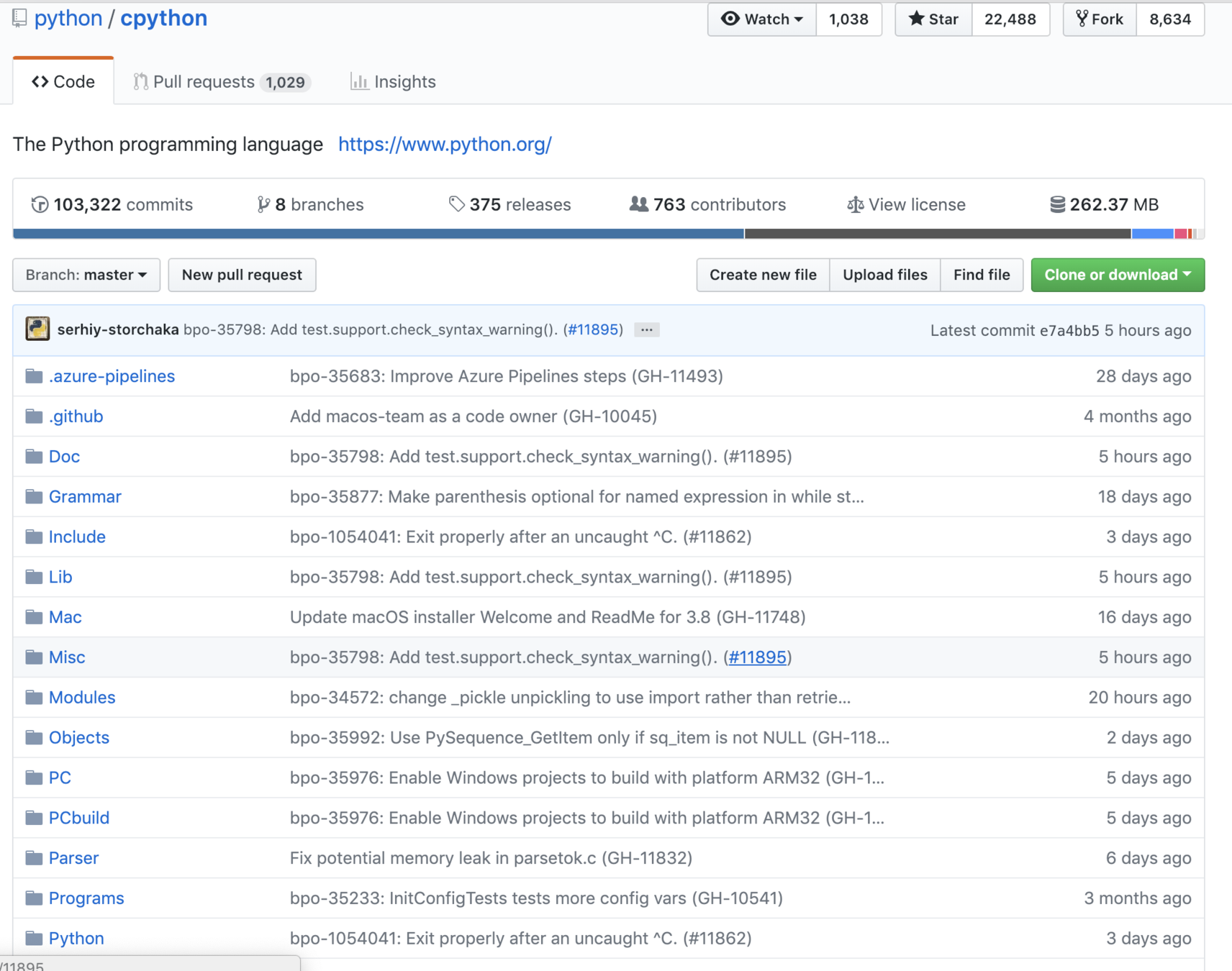This screenshot has width=1232, height=971.
Task: Star the cpython repository
Action: pyautogui.click(x=933, y=19)
